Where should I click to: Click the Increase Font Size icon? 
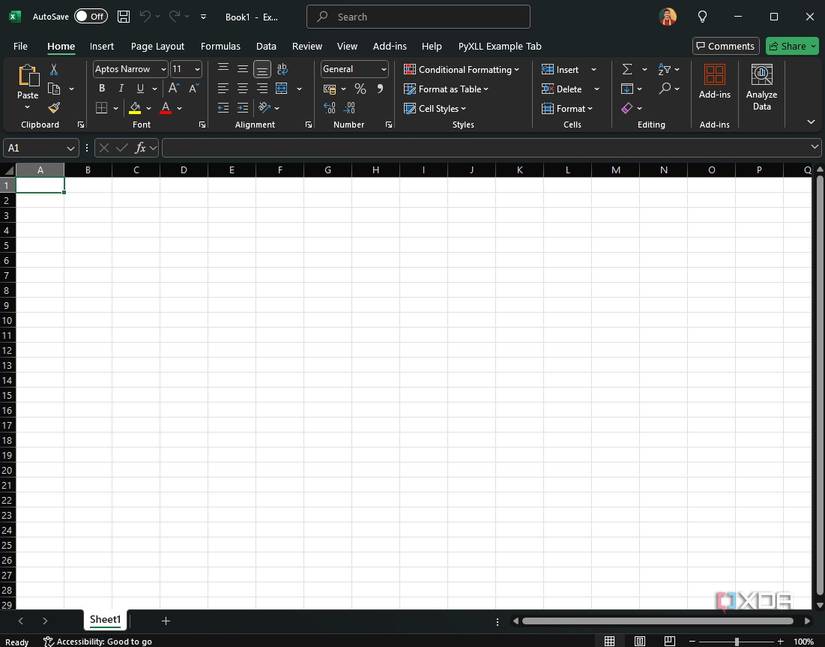point(172,88)
